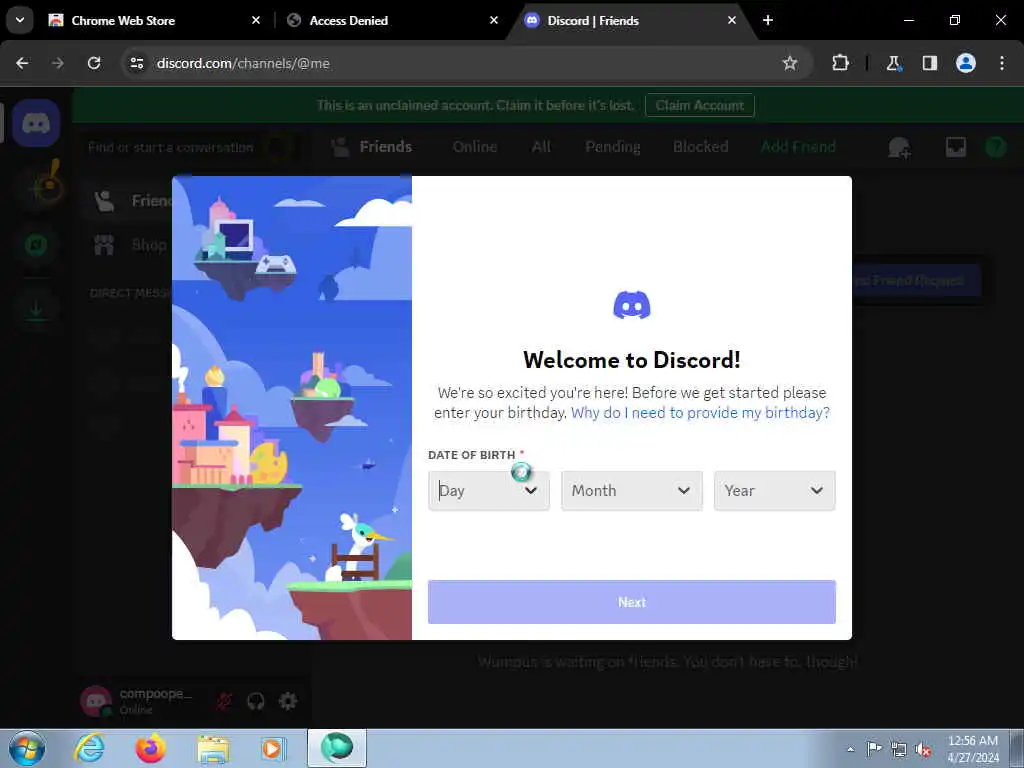This screenshot has width=1024, height=768.
Task: Open User Settings gear icon
Action: coord(288,701)
